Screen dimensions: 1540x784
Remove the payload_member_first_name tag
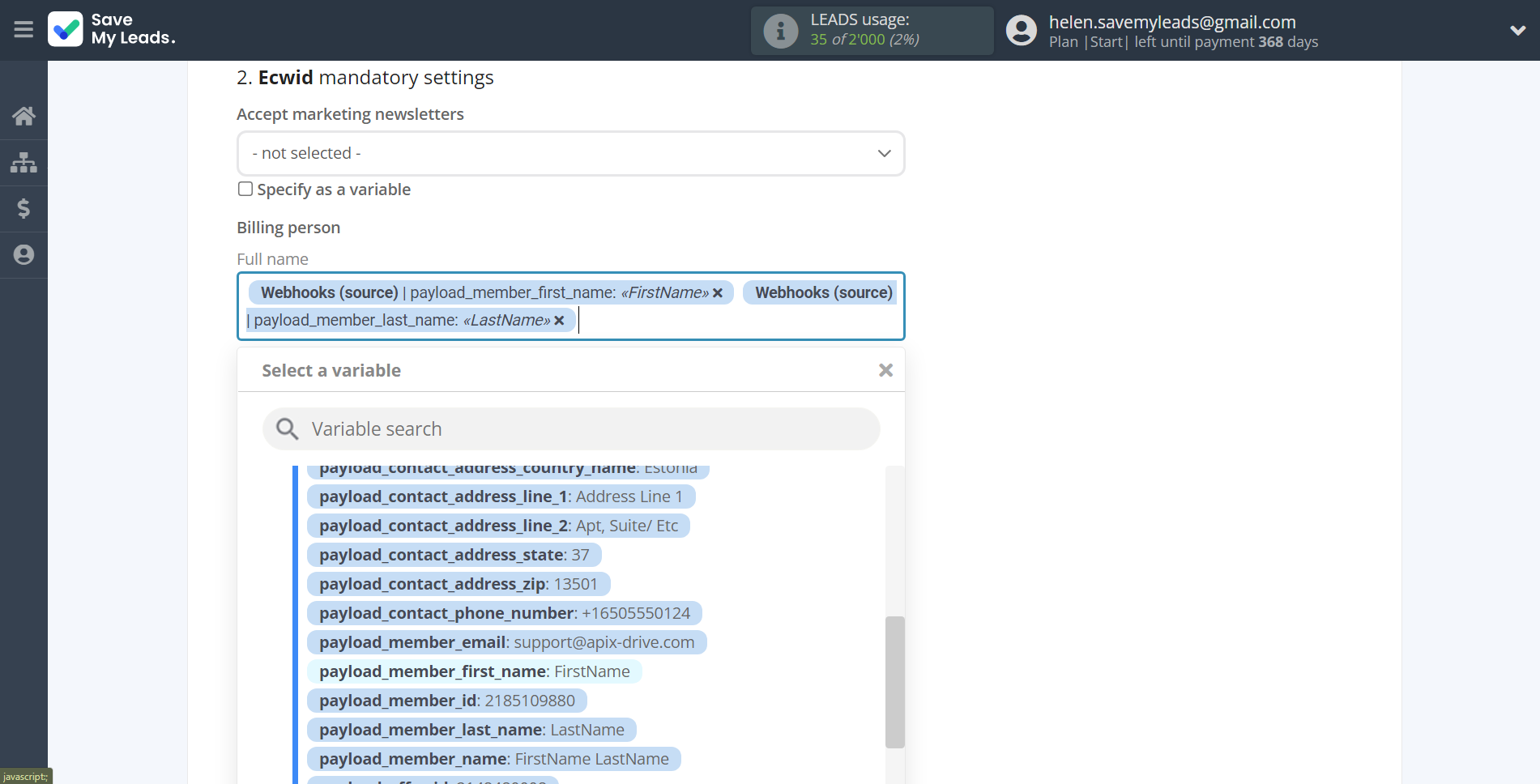[718, 293]
